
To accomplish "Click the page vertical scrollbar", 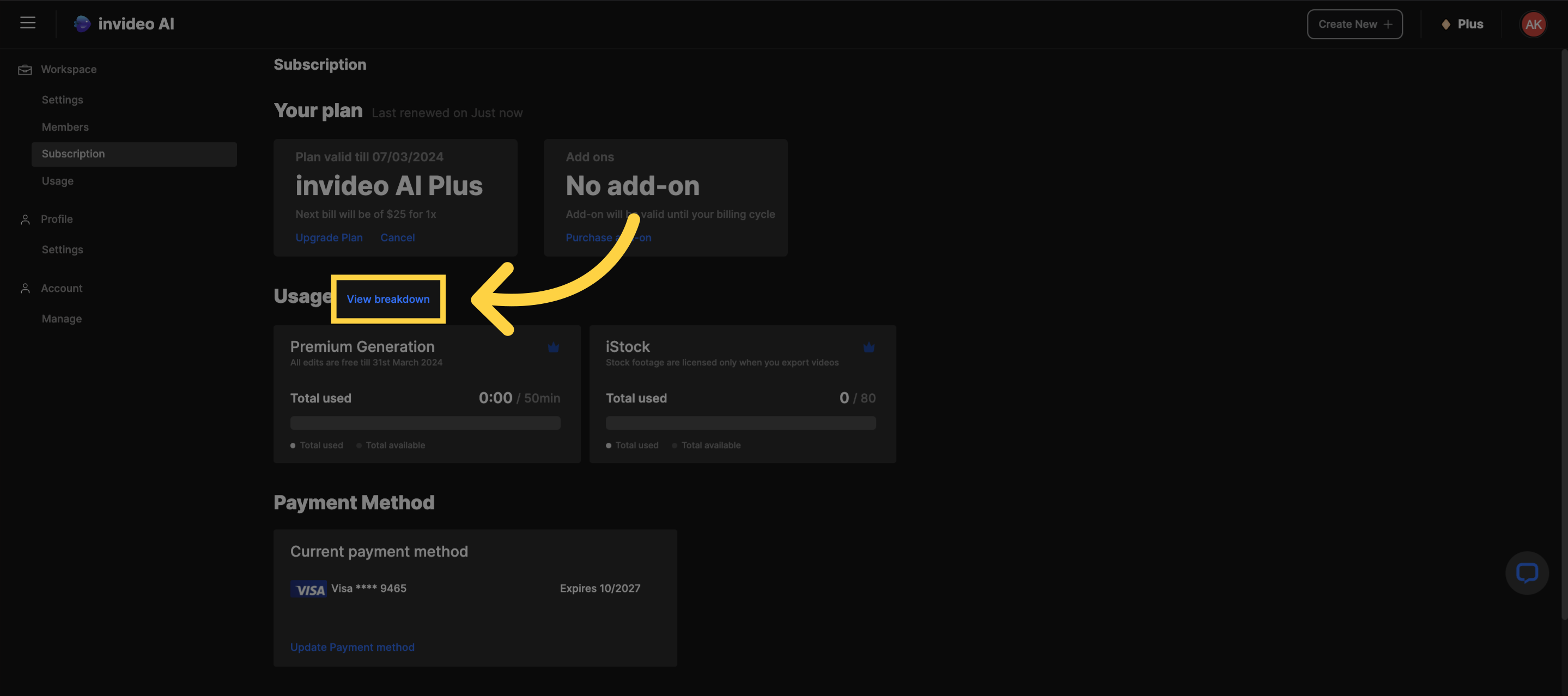I will [1564, 334].
